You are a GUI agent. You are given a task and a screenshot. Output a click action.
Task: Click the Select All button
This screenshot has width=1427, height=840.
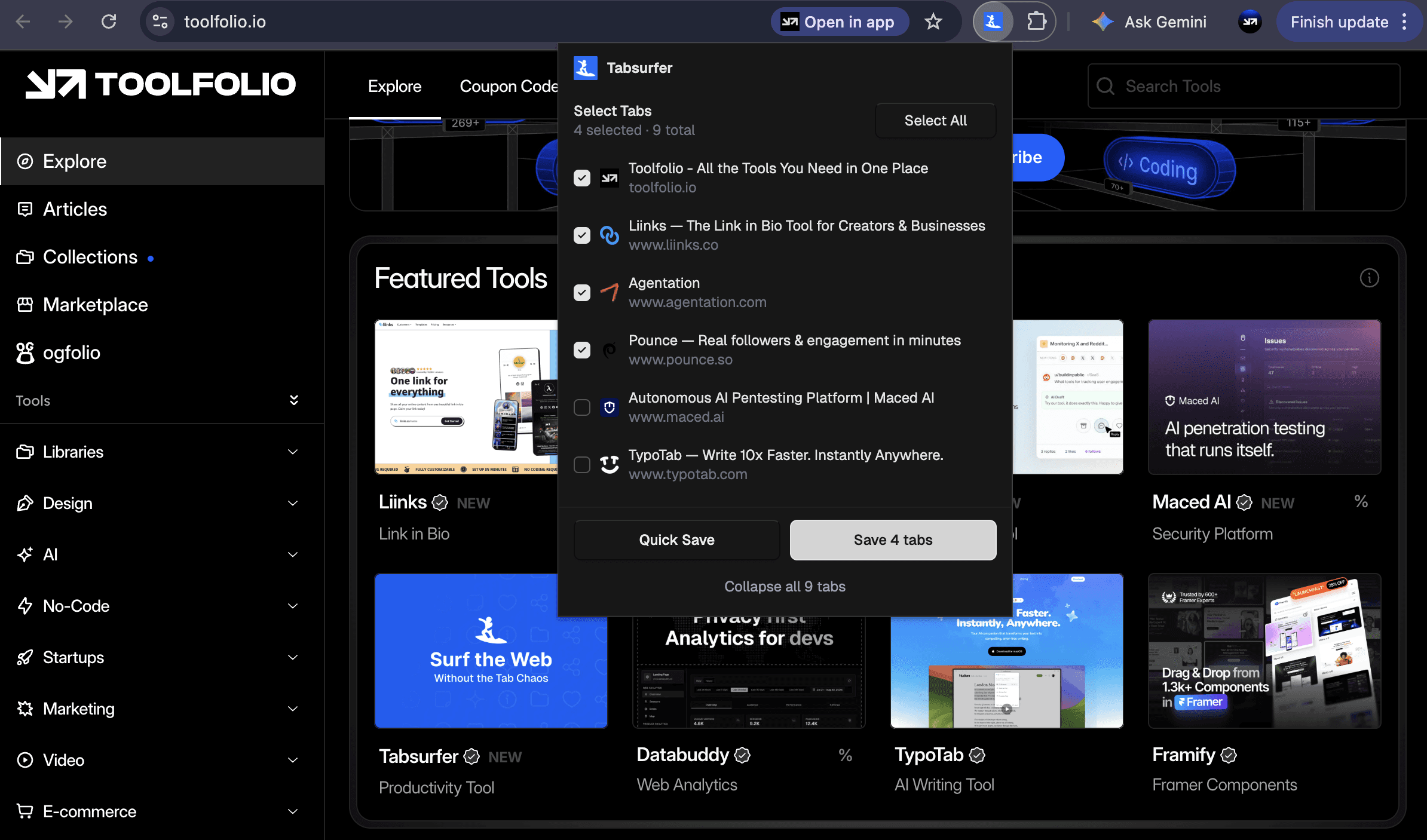(x=935, y=121)
